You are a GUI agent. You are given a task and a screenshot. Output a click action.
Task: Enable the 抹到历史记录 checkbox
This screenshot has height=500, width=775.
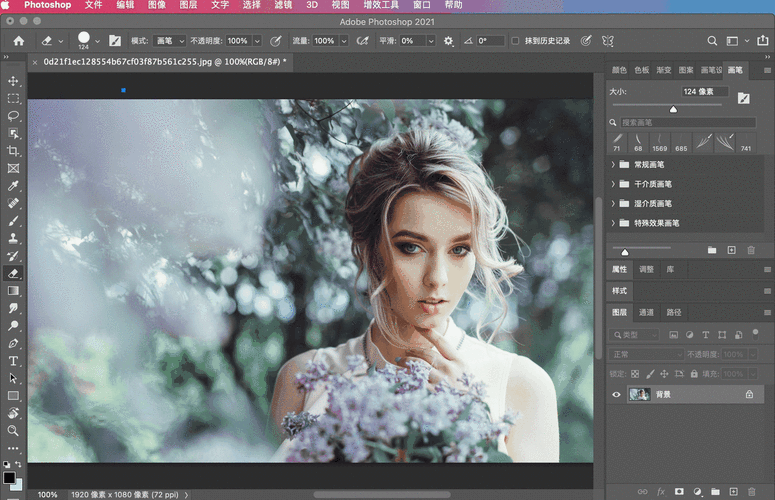coord(515,41)
